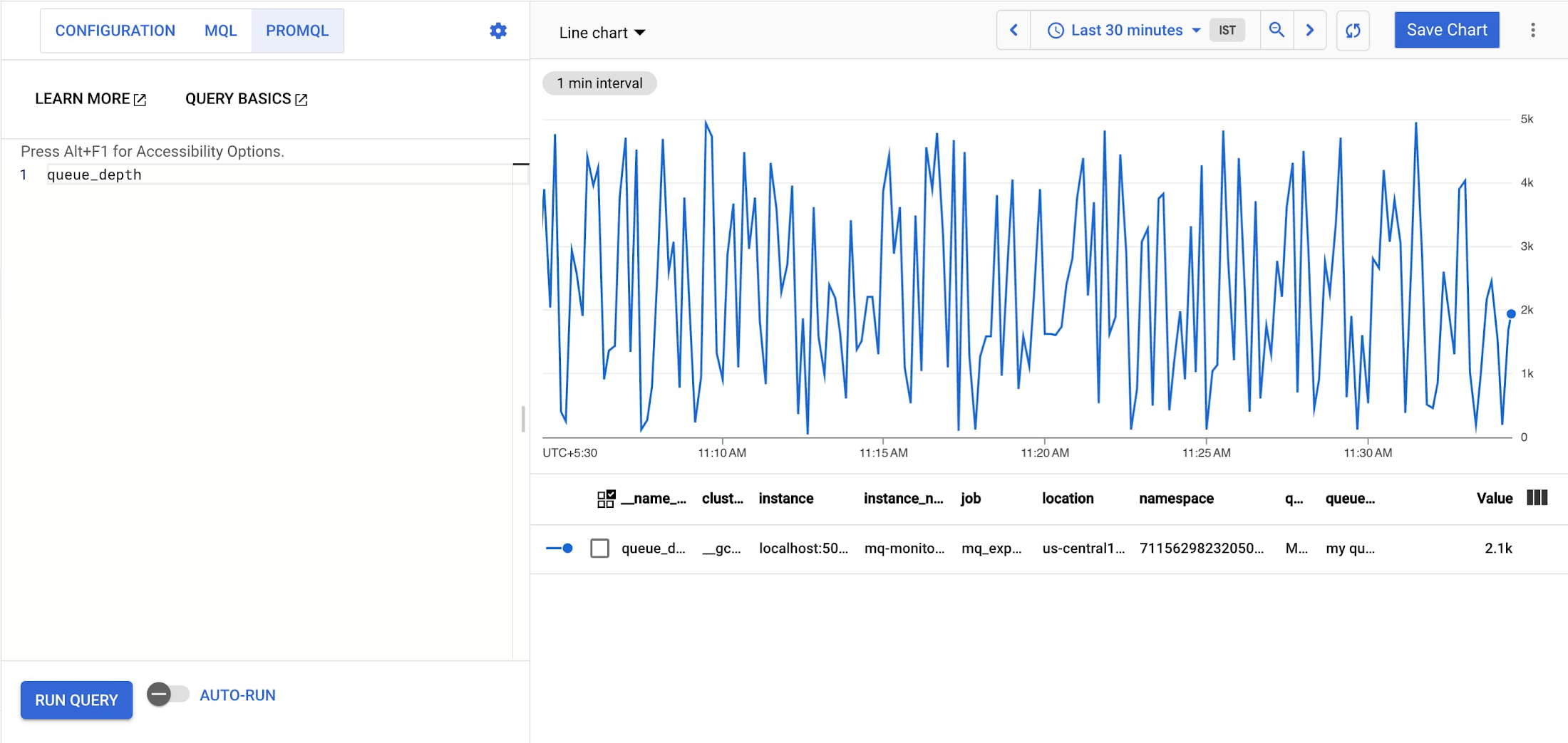Sort by the Value column header
Viewport: 1568px width, 743px height.
(x=1494, y=499)
